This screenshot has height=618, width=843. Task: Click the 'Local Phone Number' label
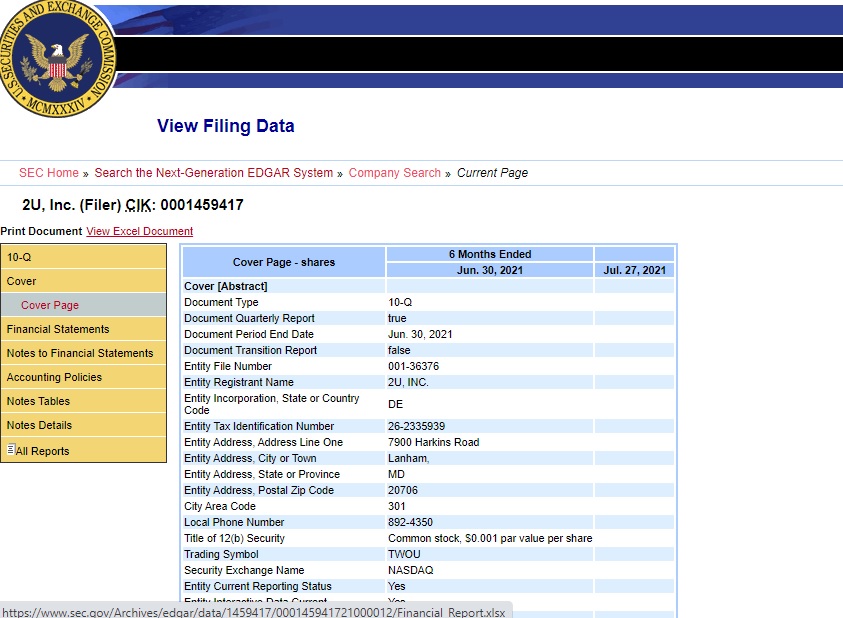point(234,522)
